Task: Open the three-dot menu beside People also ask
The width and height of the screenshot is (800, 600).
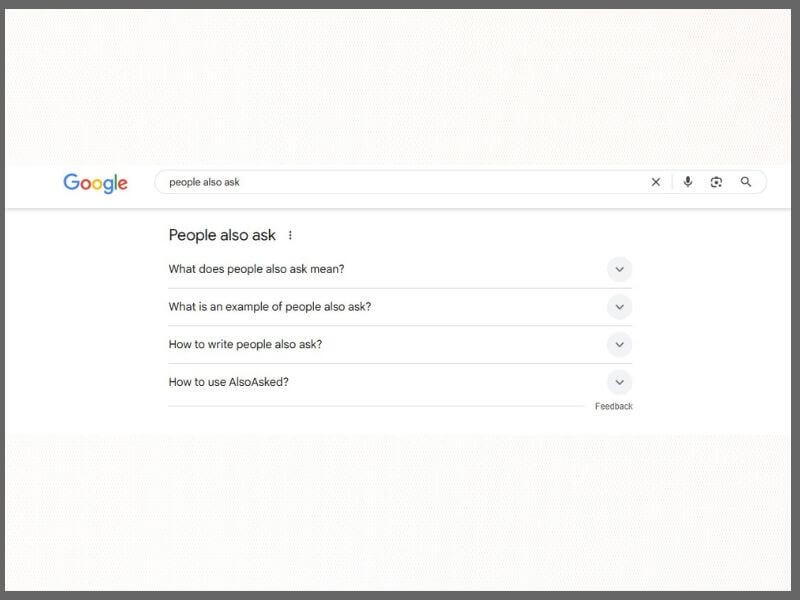Action: coord(289,235)
